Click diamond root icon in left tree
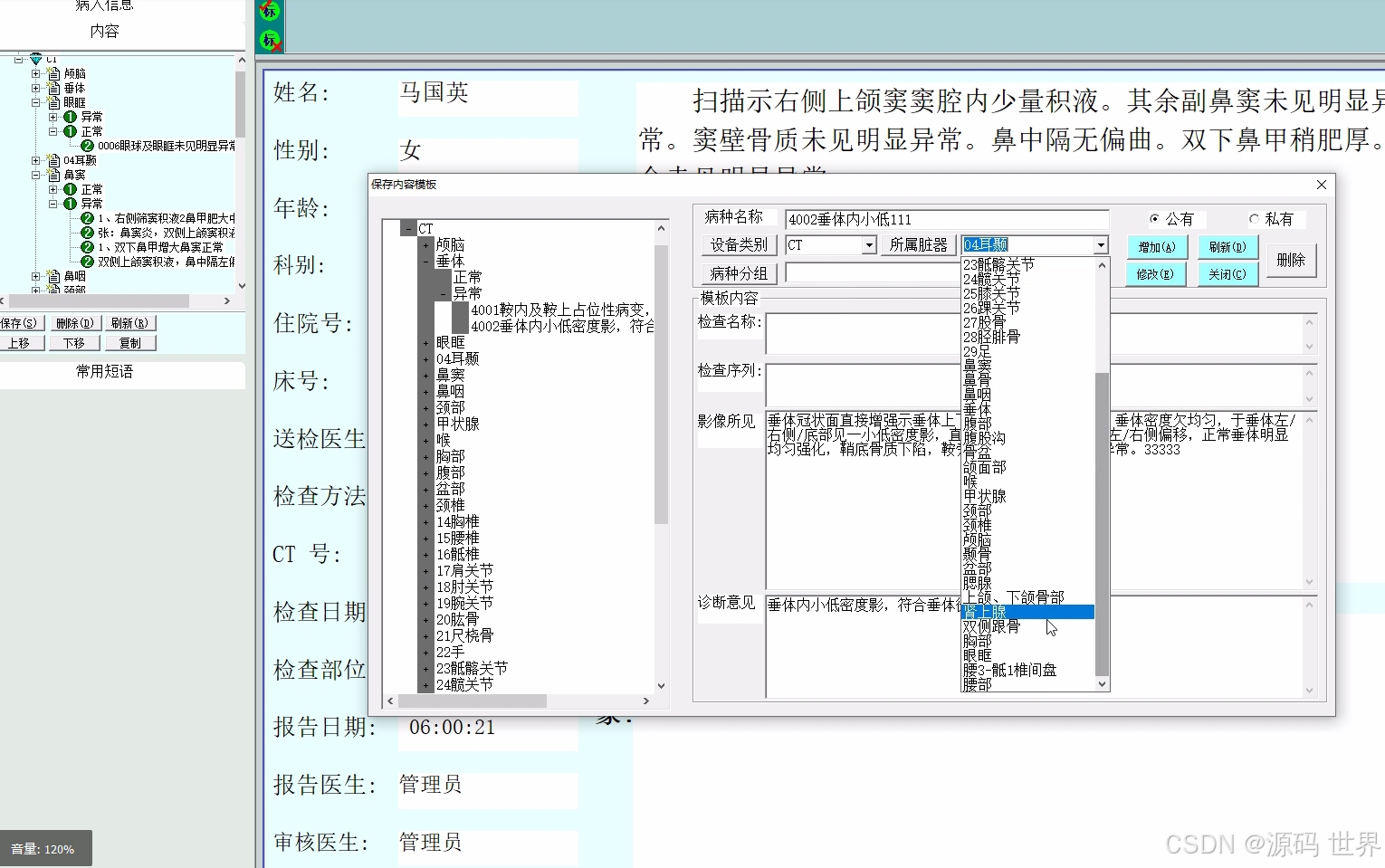1385x868 pixels. [36, 59]
